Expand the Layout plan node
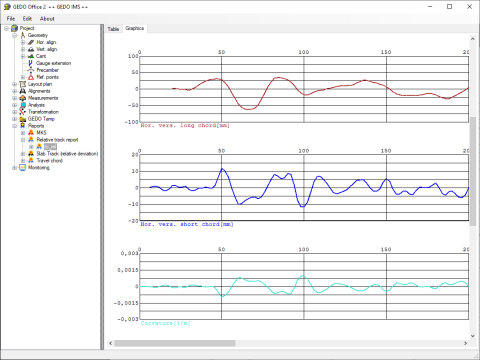The width and height of the screenshot is (480, 360). [x=15, y=84]
